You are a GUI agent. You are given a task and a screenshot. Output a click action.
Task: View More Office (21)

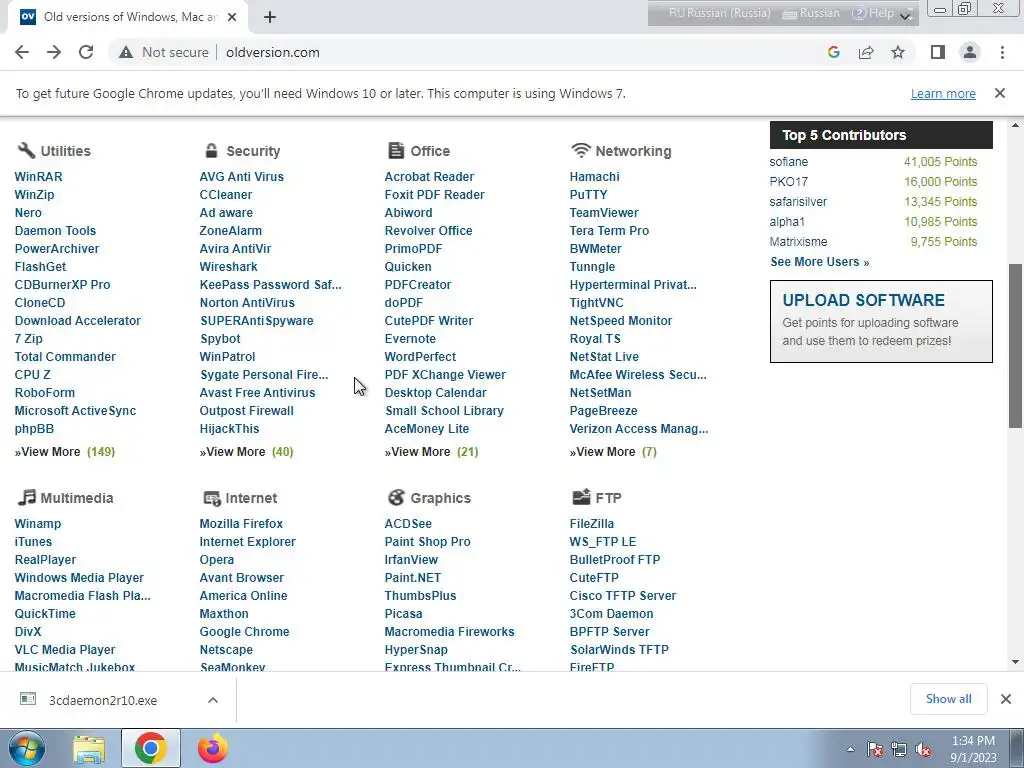tap(431, 452)
